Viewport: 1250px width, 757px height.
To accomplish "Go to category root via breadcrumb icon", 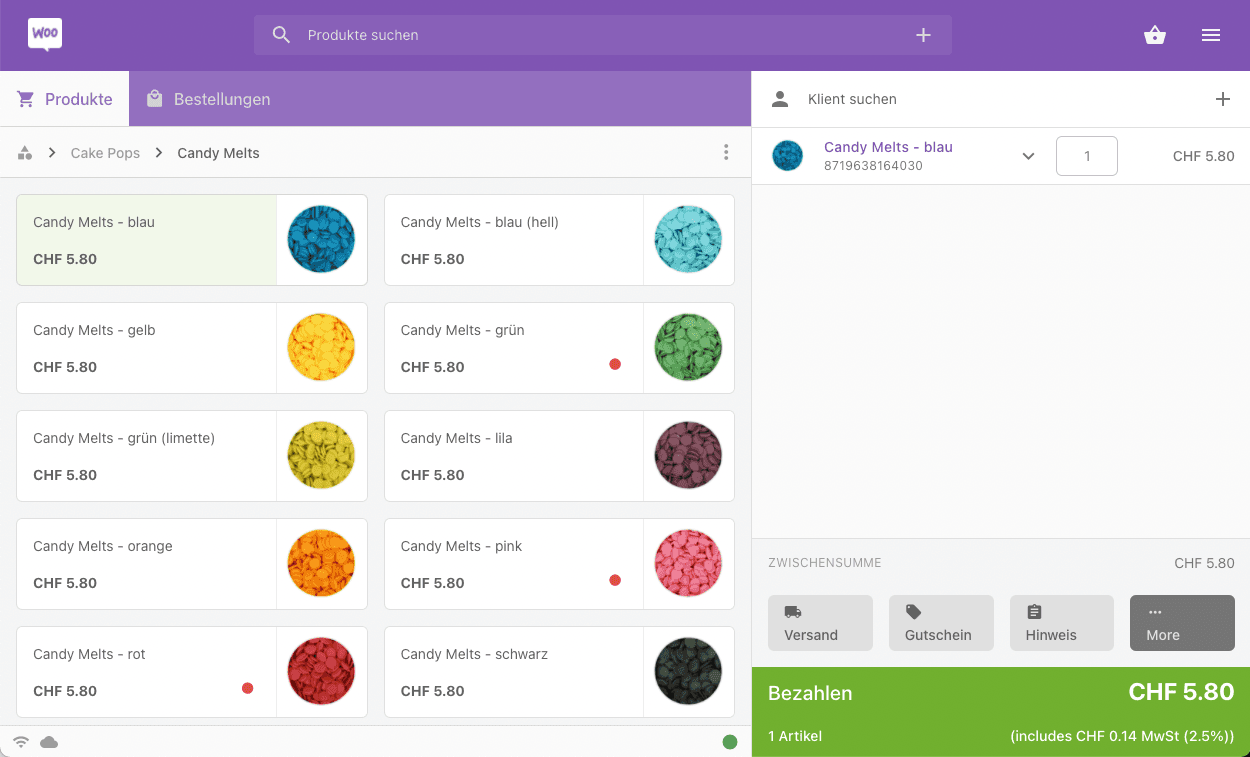I will [25, 153].
